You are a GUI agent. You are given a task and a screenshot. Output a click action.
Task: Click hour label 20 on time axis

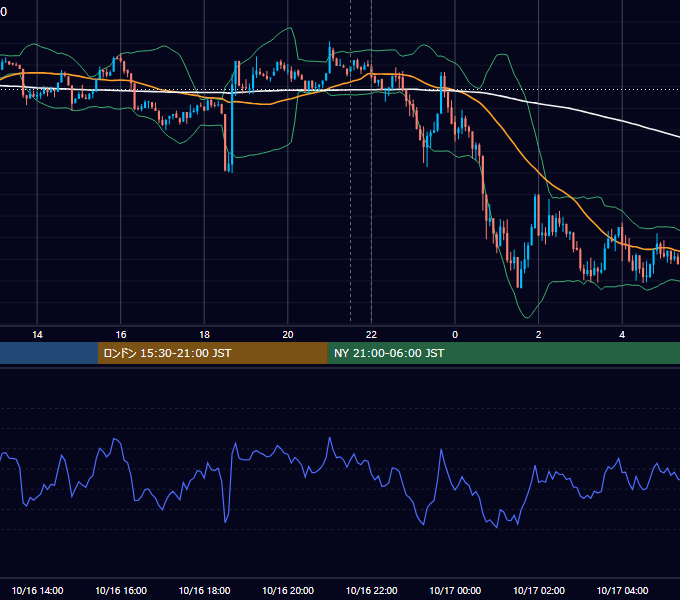click(x=288, y=335)
